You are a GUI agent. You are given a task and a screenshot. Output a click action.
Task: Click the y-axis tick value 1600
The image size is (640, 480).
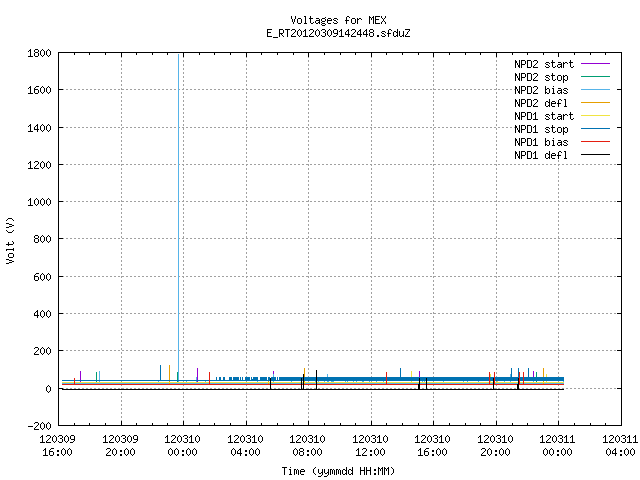39,90
